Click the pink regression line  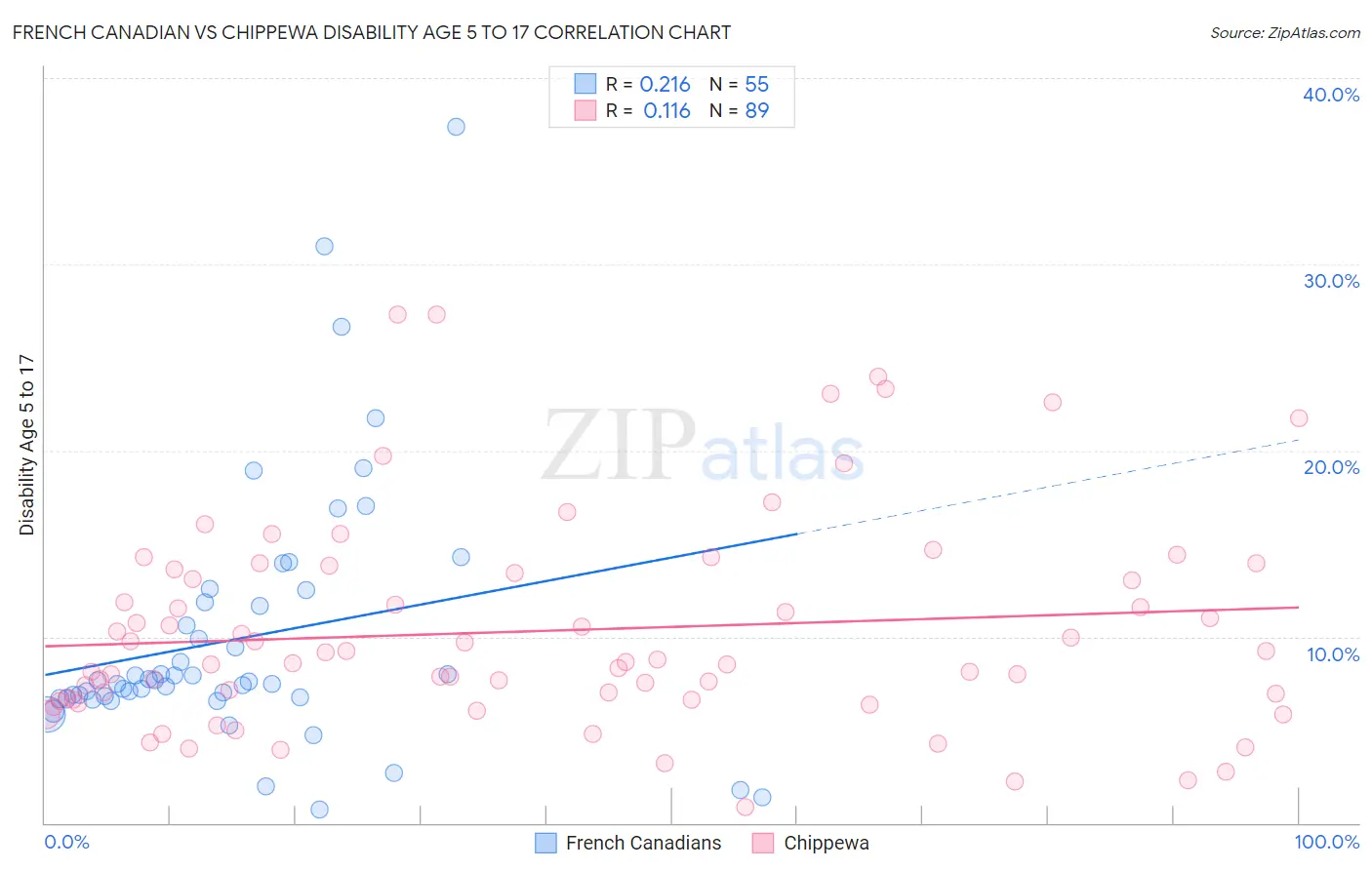pos(671,626)
